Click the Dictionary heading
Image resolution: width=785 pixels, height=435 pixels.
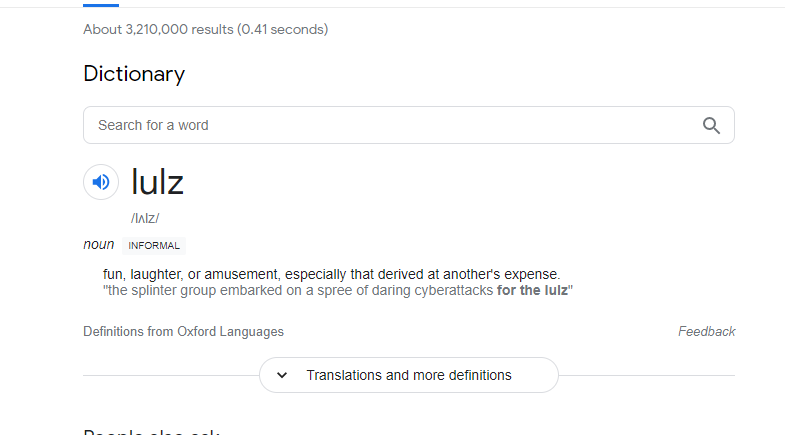pyautogui.click(x=134, y=74)
